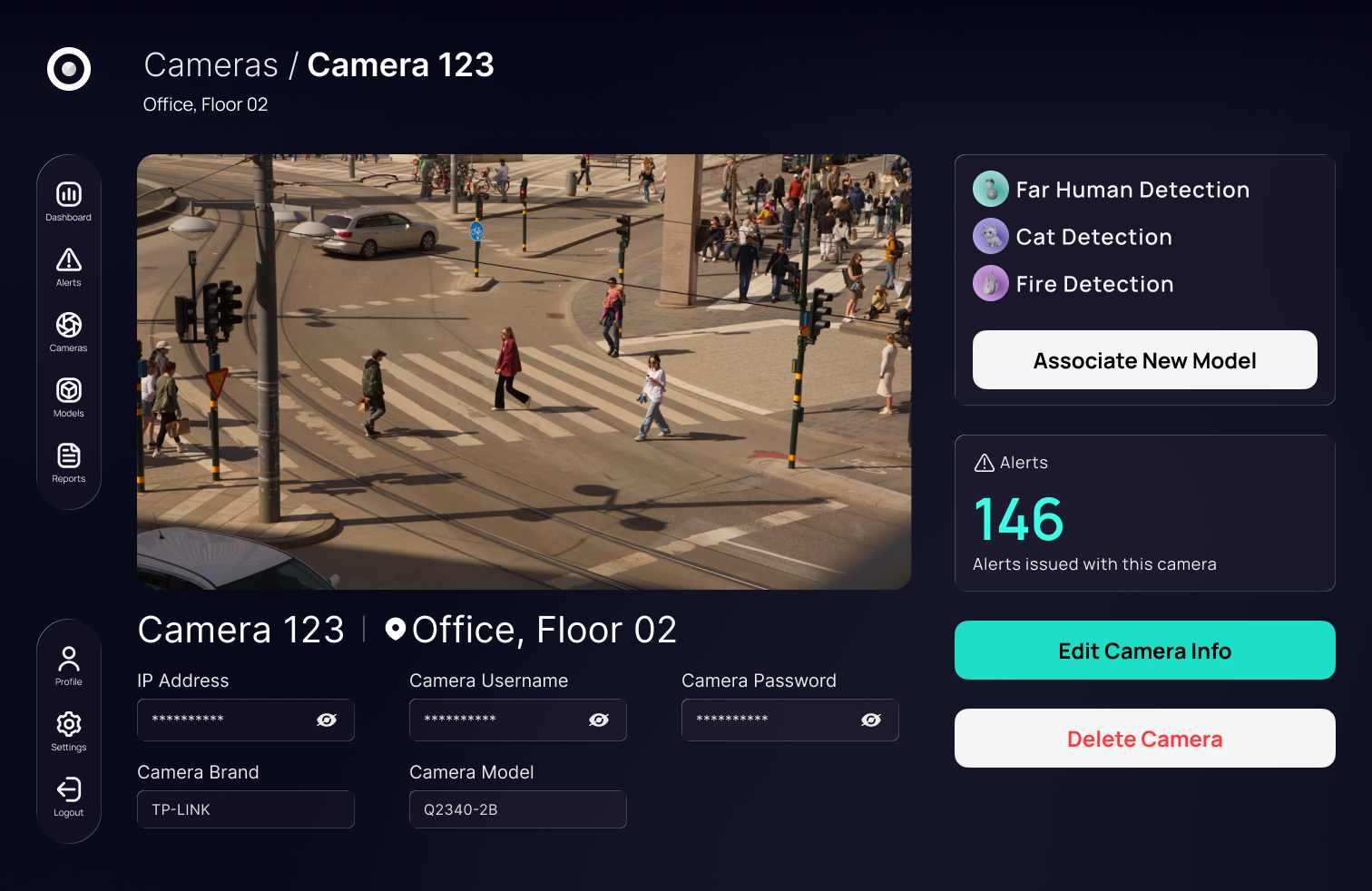Click the Camera Model field showing Q2340-2B
Screen dimensions: 1372x891
pos(517,809)
